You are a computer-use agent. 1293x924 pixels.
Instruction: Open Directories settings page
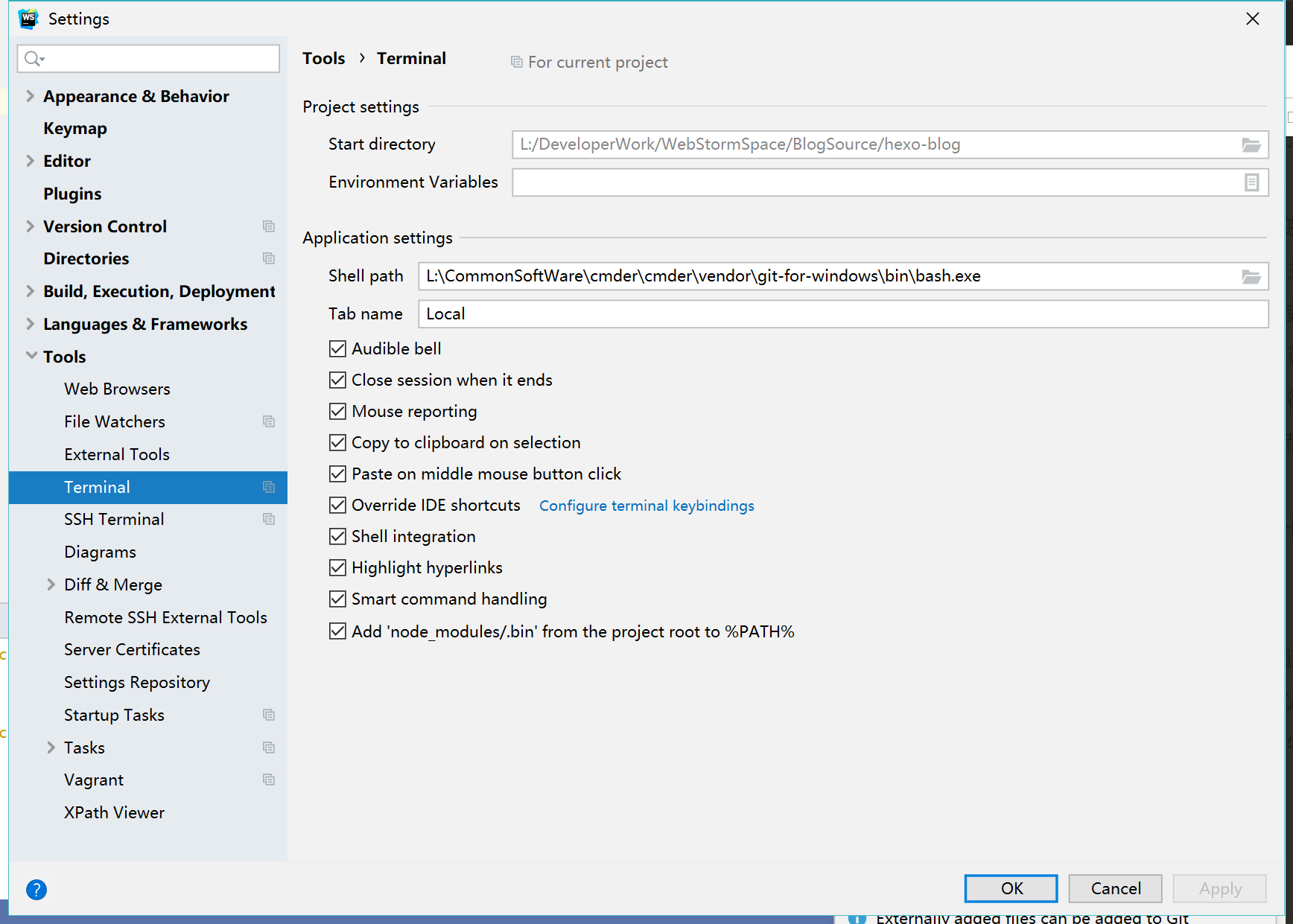point(86,258)
